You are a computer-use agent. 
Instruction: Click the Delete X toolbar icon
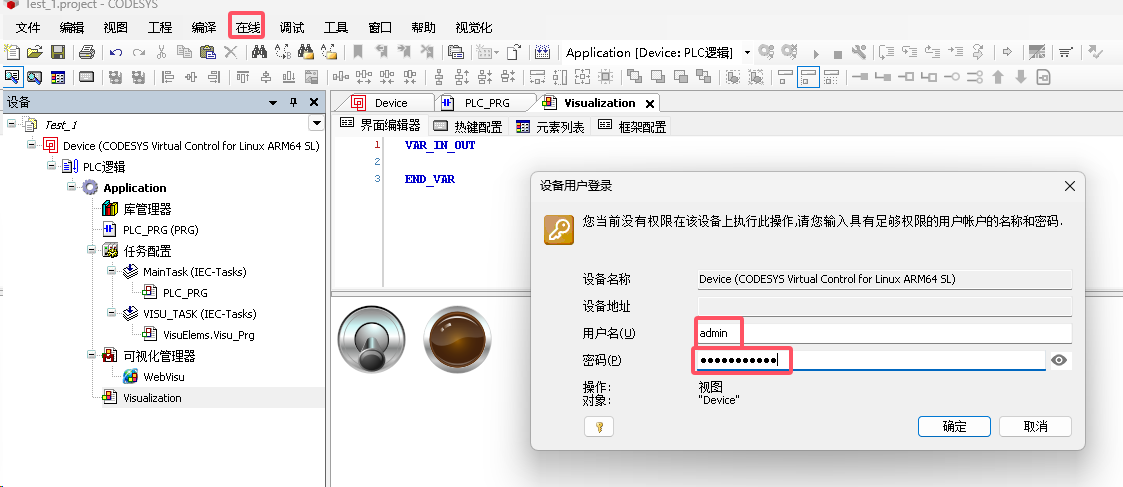(x=231, y=52)
